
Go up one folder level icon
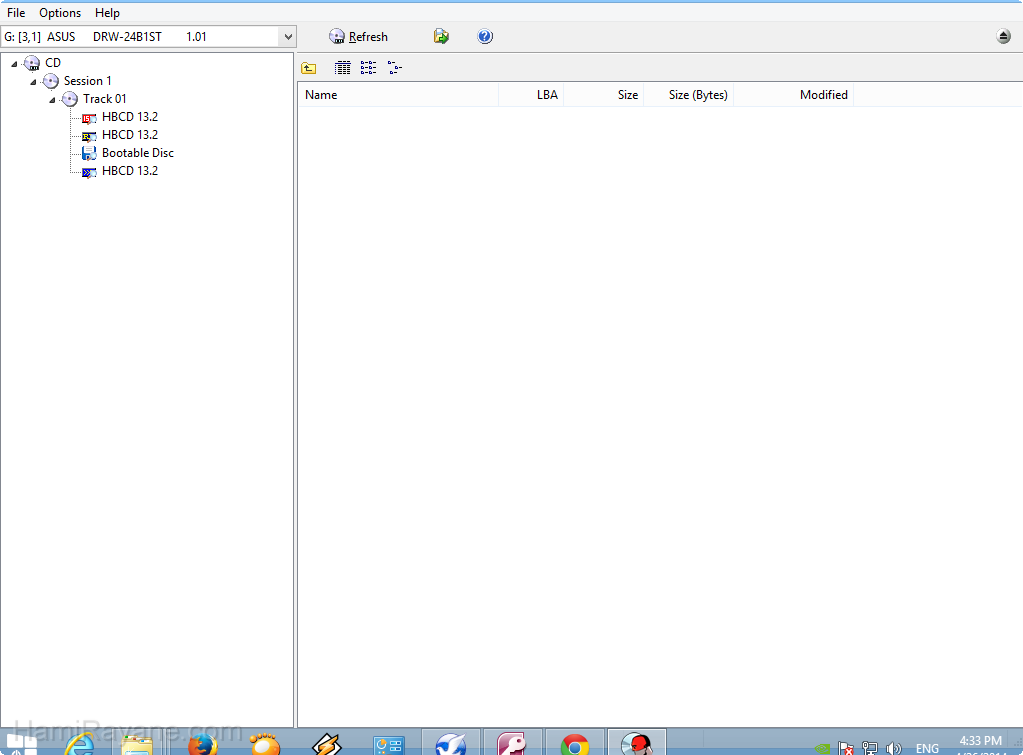click(309, 68)
